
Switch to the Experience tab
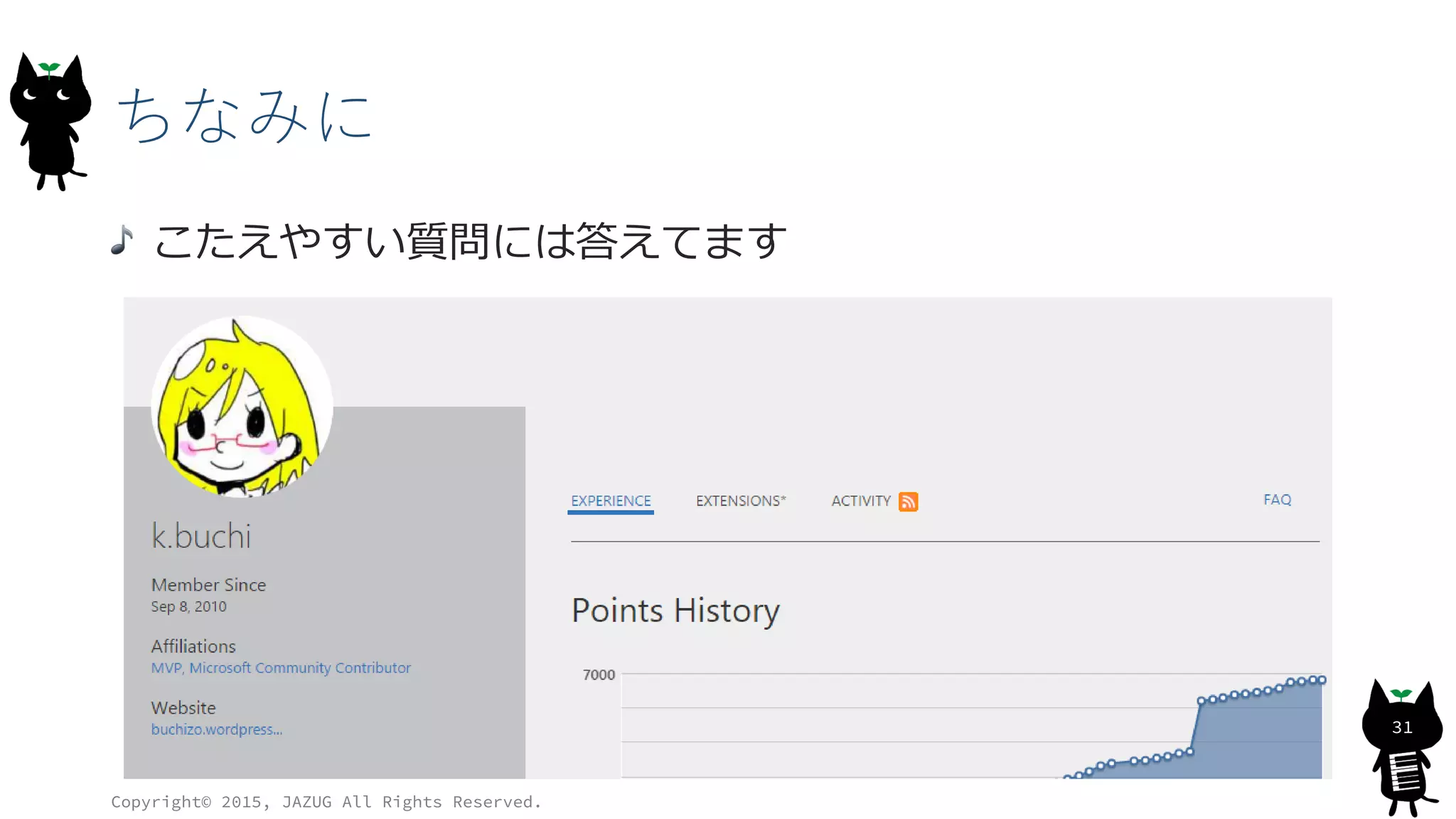point(611,500)
